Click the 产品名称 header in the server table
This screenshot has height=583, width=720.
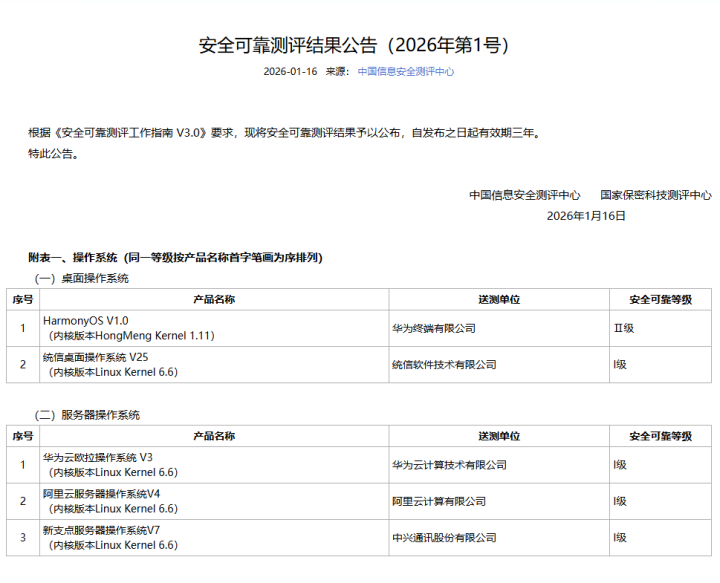214,436
